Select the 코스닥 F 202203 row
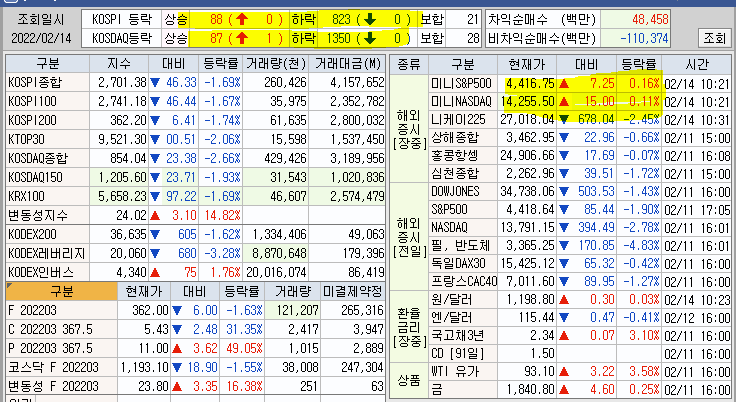This screenshot has height=402, width=736. (x=196, y=367)
